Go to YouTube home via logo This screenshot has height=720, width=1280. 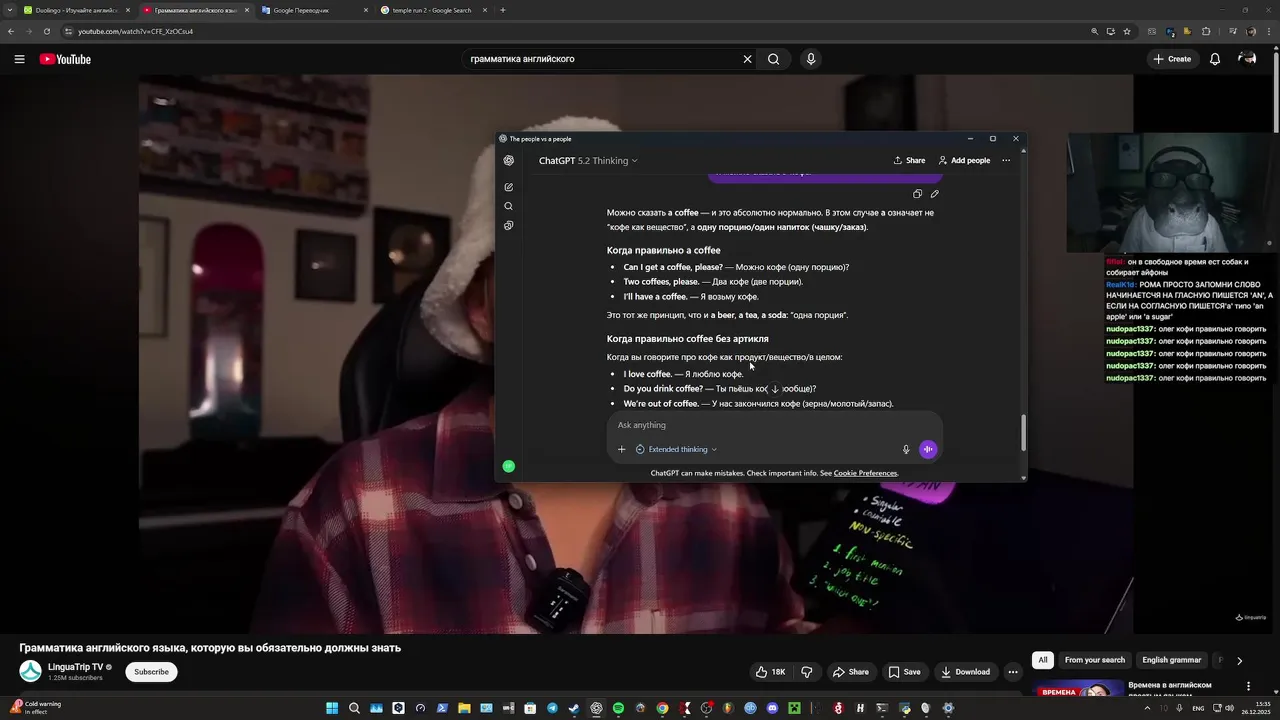pos(65,59)
